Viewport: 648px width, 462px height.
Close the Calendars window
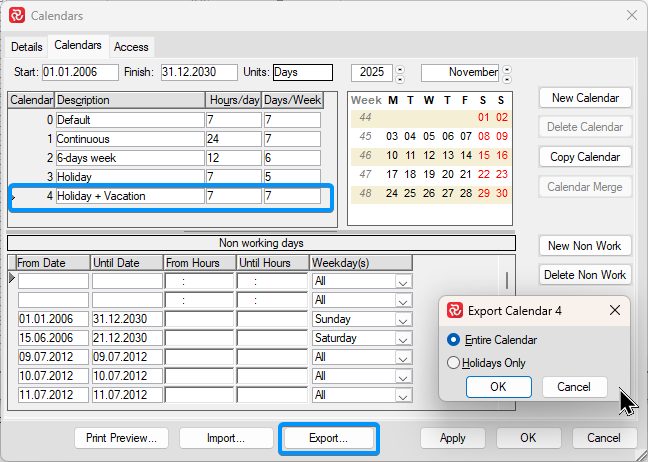coord(631,15)
